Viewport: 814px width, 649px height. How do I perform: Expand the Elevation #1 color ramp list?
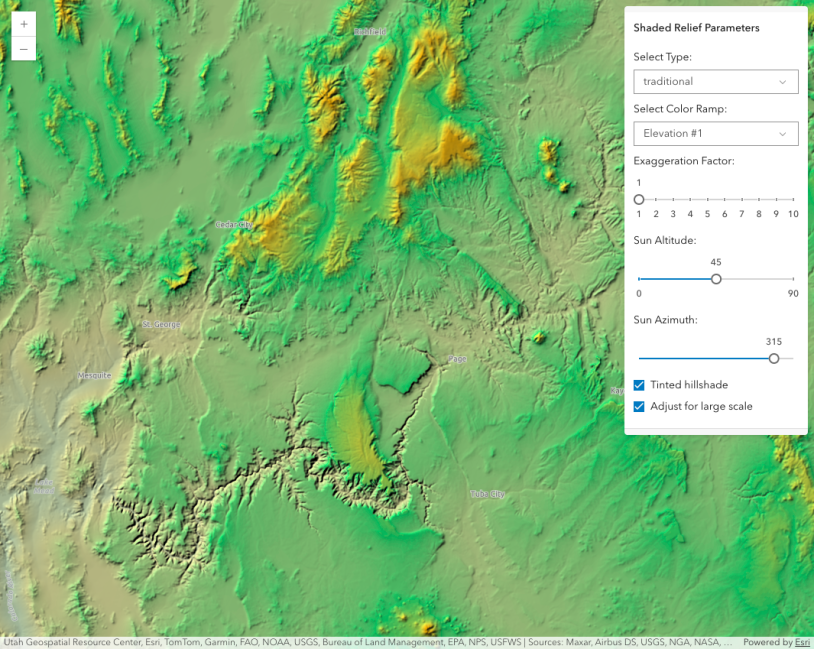pos(715,133)
